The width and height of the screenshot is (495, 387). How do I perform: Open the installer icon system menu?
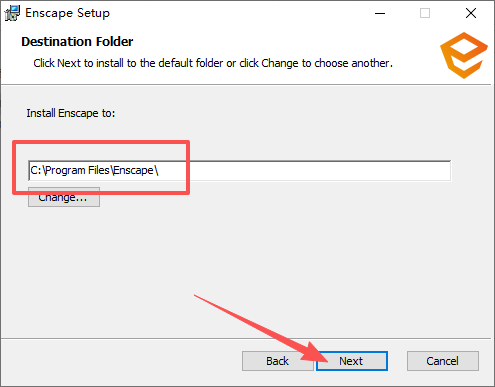point(12,13)
